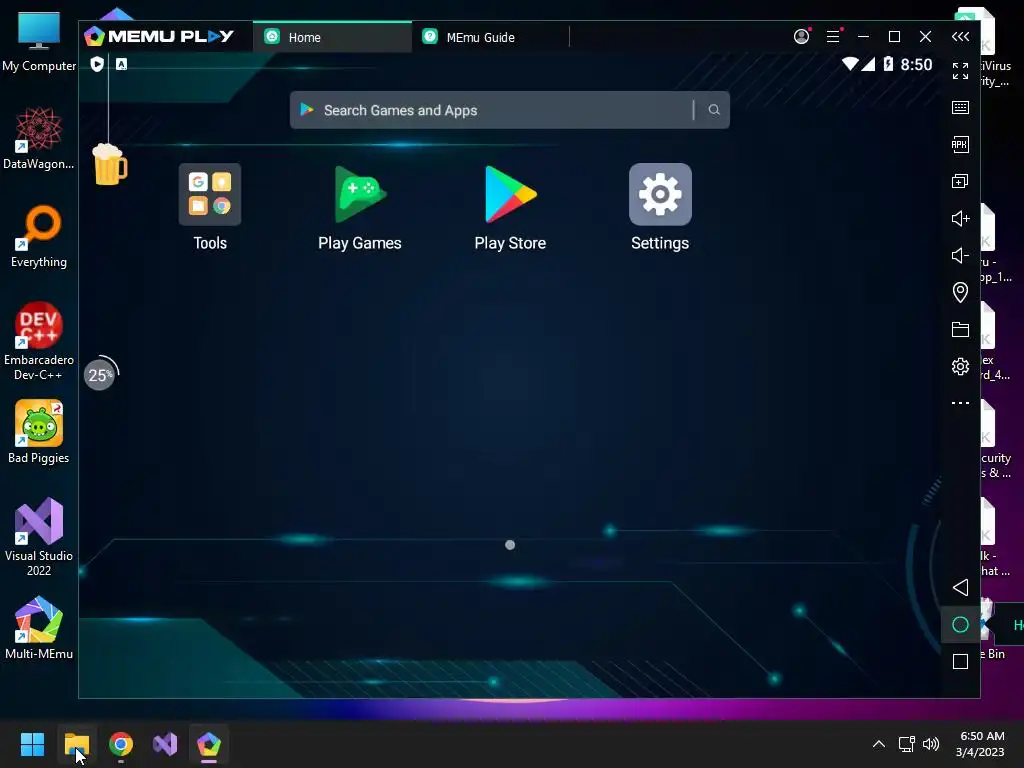Select the Embarcadero Dev-C++ shortcut
1024x768 pixels.
pos(39,341)
